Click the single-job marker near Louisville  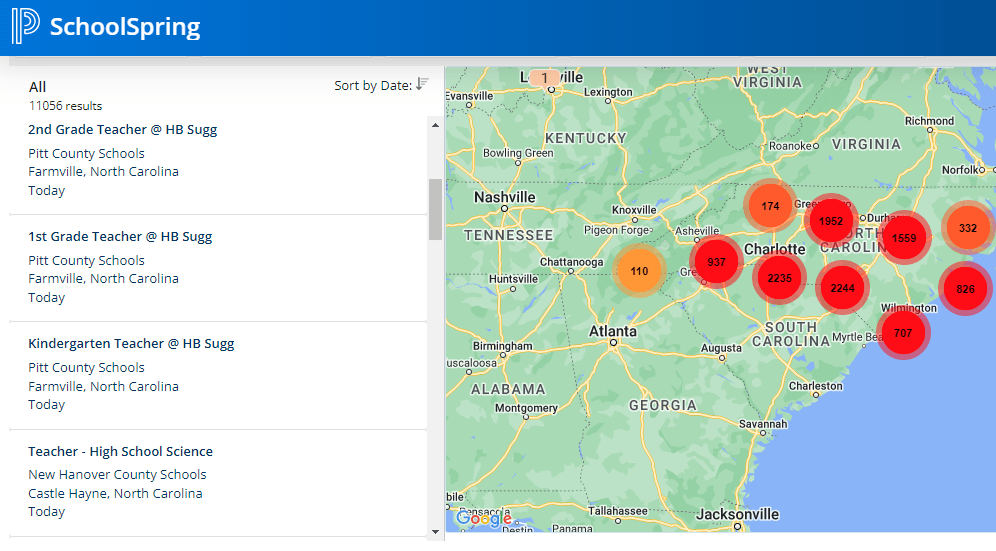click(544, 78)
